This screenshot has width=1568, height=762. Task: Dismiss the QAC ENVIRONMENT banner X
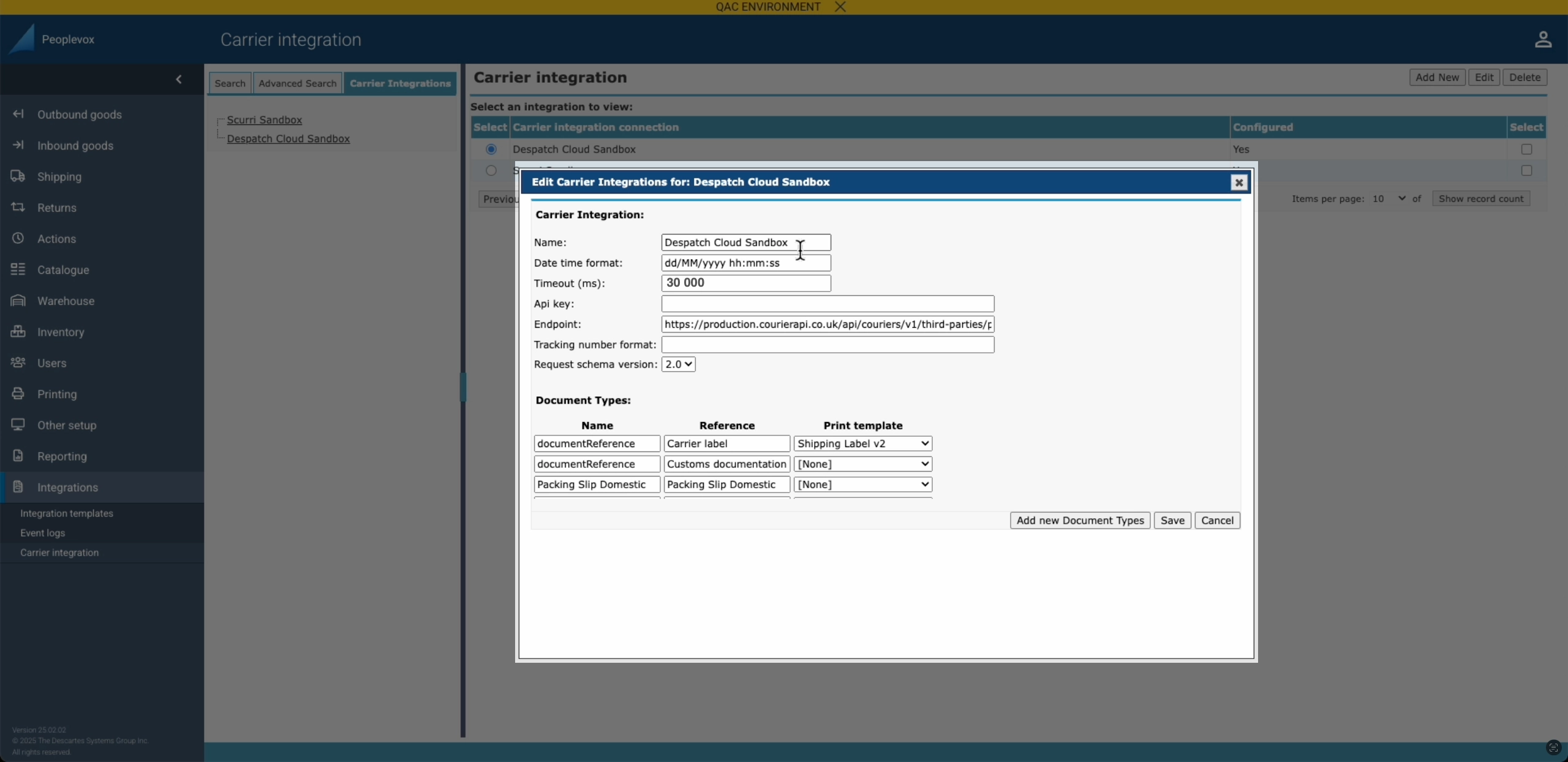(x=840, y=7)
